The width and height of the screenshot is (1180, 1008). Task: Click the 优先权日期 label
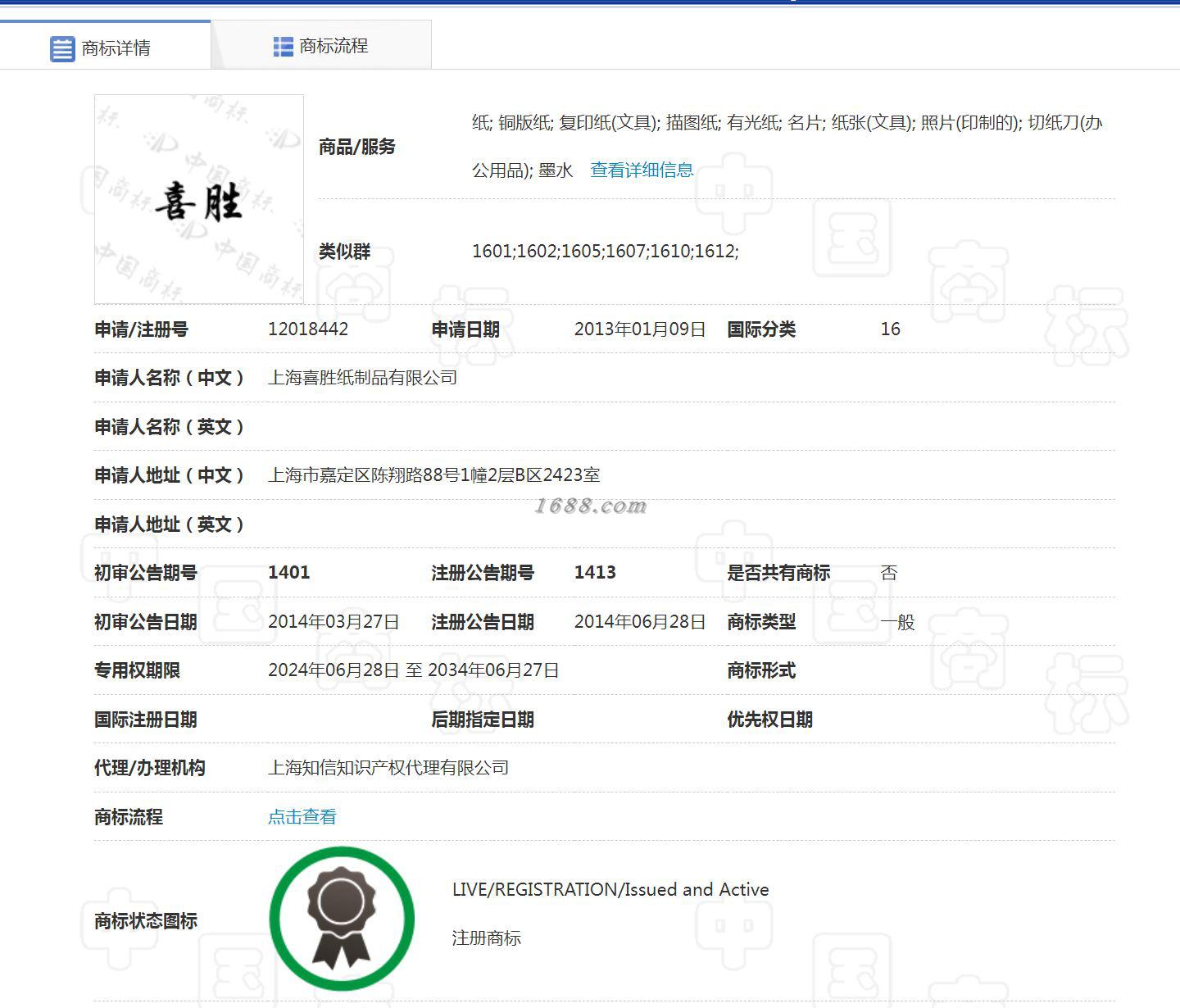770,720
